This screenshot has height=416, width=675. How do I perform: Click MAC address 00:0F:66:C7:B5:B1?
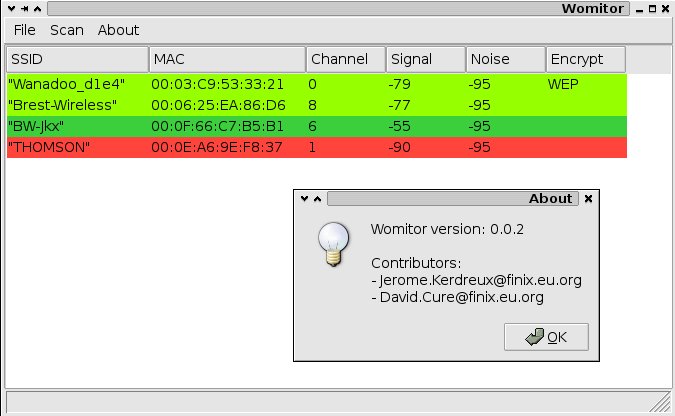pos(217,127)
